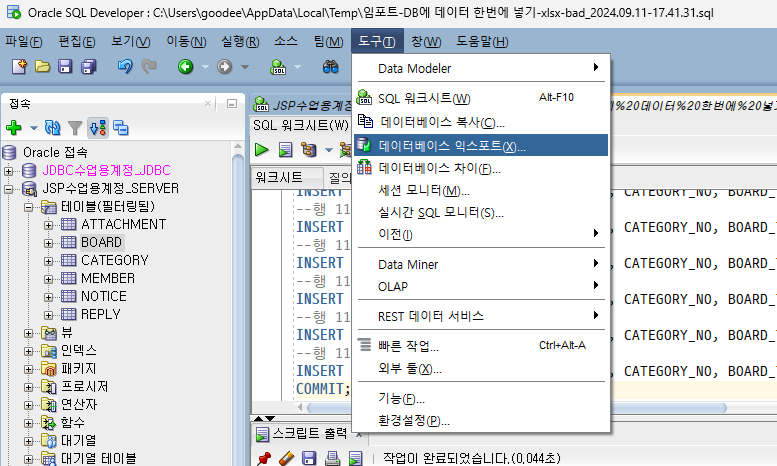Open dropdown next to new connection plus
Screen dimensions: 777x466
click(x=34, y=128)
